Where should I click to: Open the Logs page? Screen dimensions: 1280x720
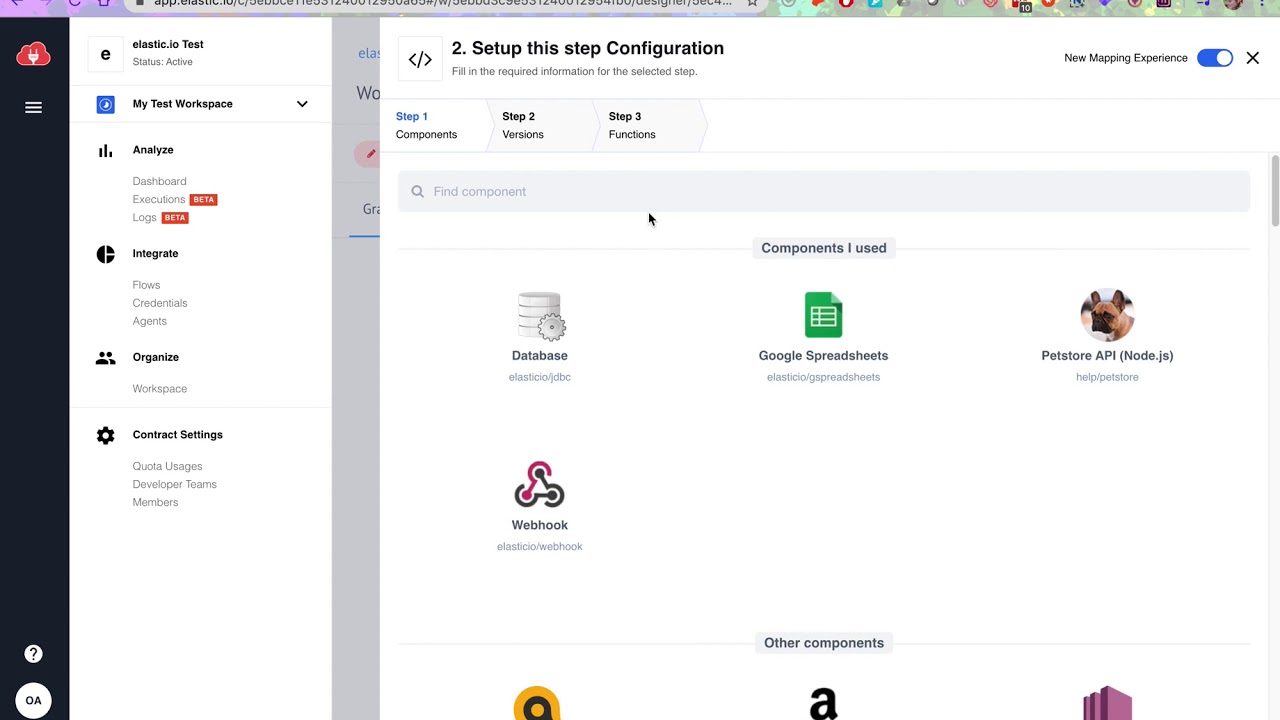click(x=144, y=217)
